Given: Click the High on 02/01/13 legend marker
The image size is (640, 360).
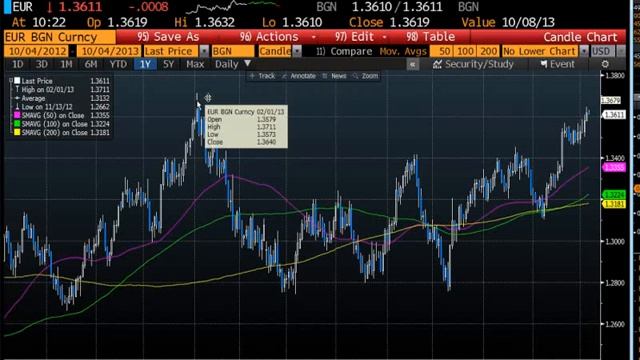Looking at the screenshot, I should click(17, 89).
